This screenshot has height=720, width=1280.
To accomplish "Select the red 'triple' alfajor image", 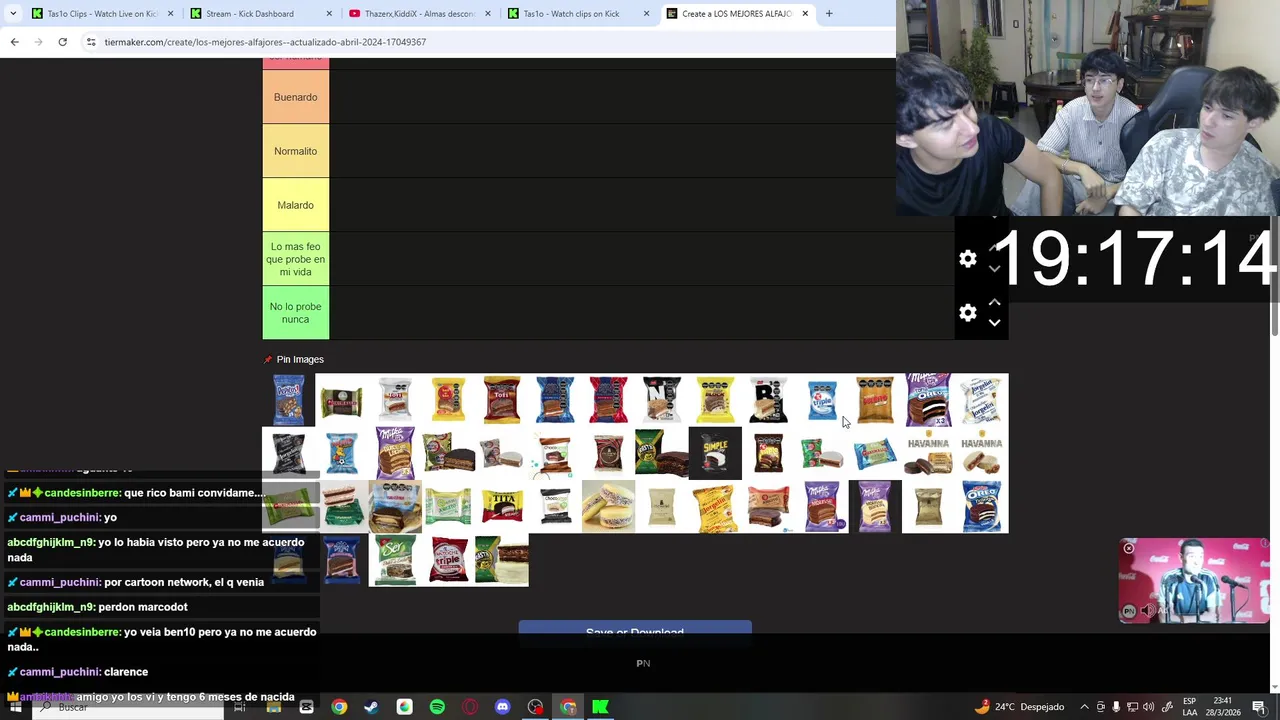I will point(448,560).
